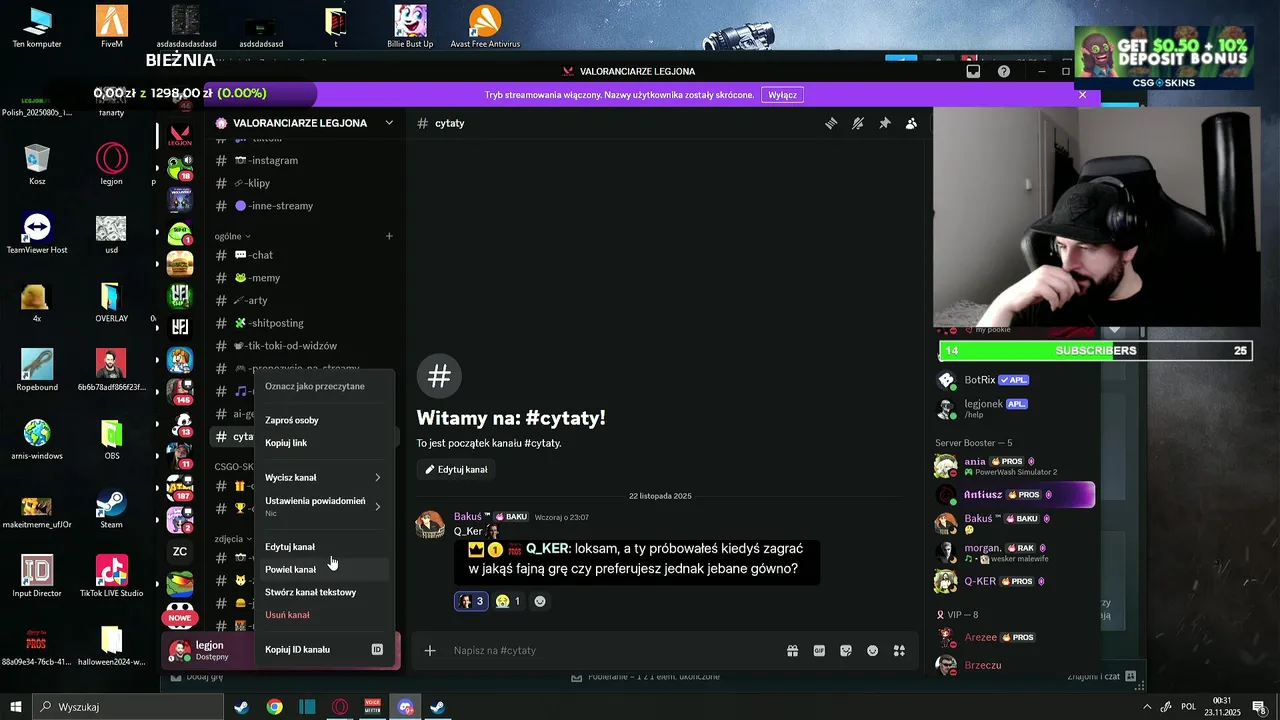The width and height of the screenshot is (1280, 720).
Task: Open the ZC server icon
Action: (180, 551)
